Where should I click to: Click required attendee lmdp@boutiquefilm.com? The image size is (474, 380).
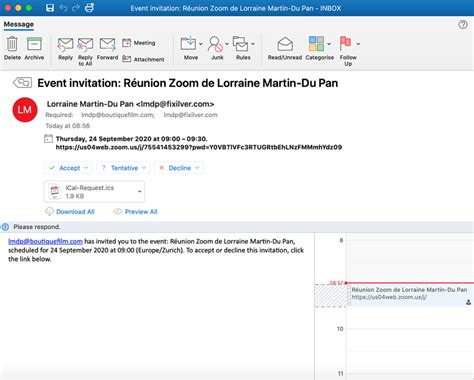click(118, 115)
